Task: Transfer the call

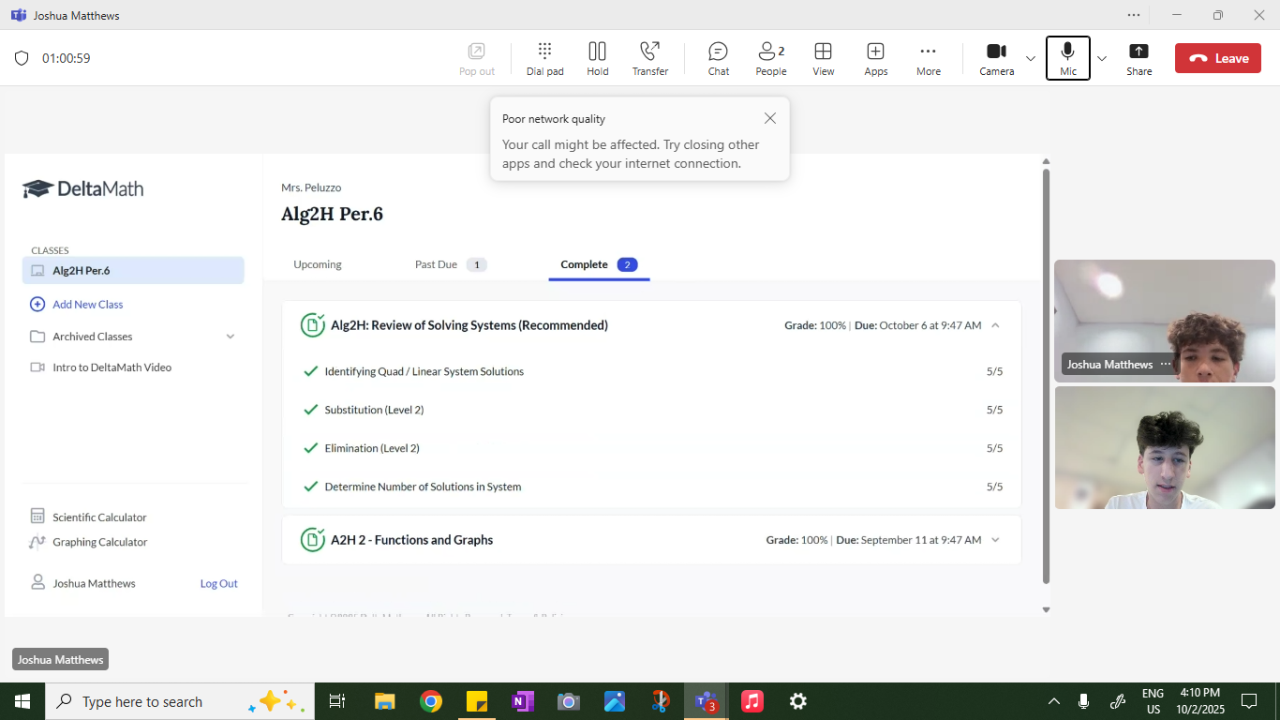Action: (x=650, y=58)
